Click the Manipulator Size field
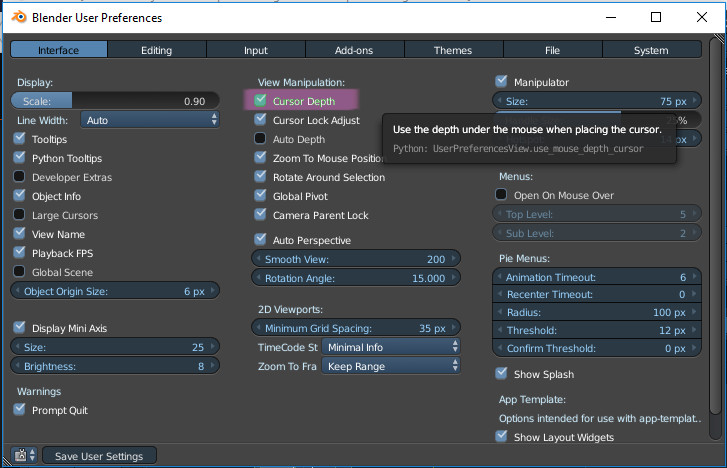 [x=597, y=101]
